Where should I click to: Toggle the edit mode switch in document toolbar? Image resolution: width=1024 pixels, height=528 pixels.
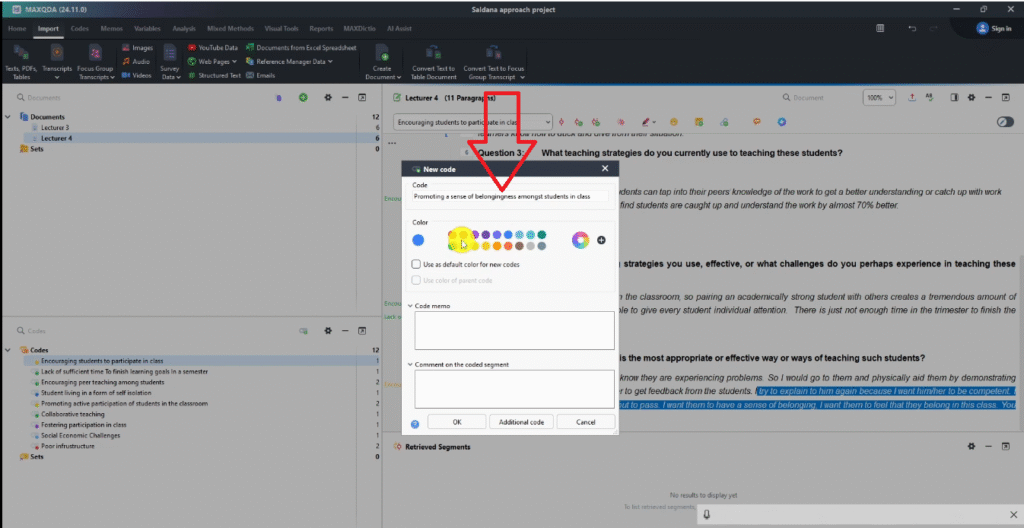click(x=1005, y=121)
